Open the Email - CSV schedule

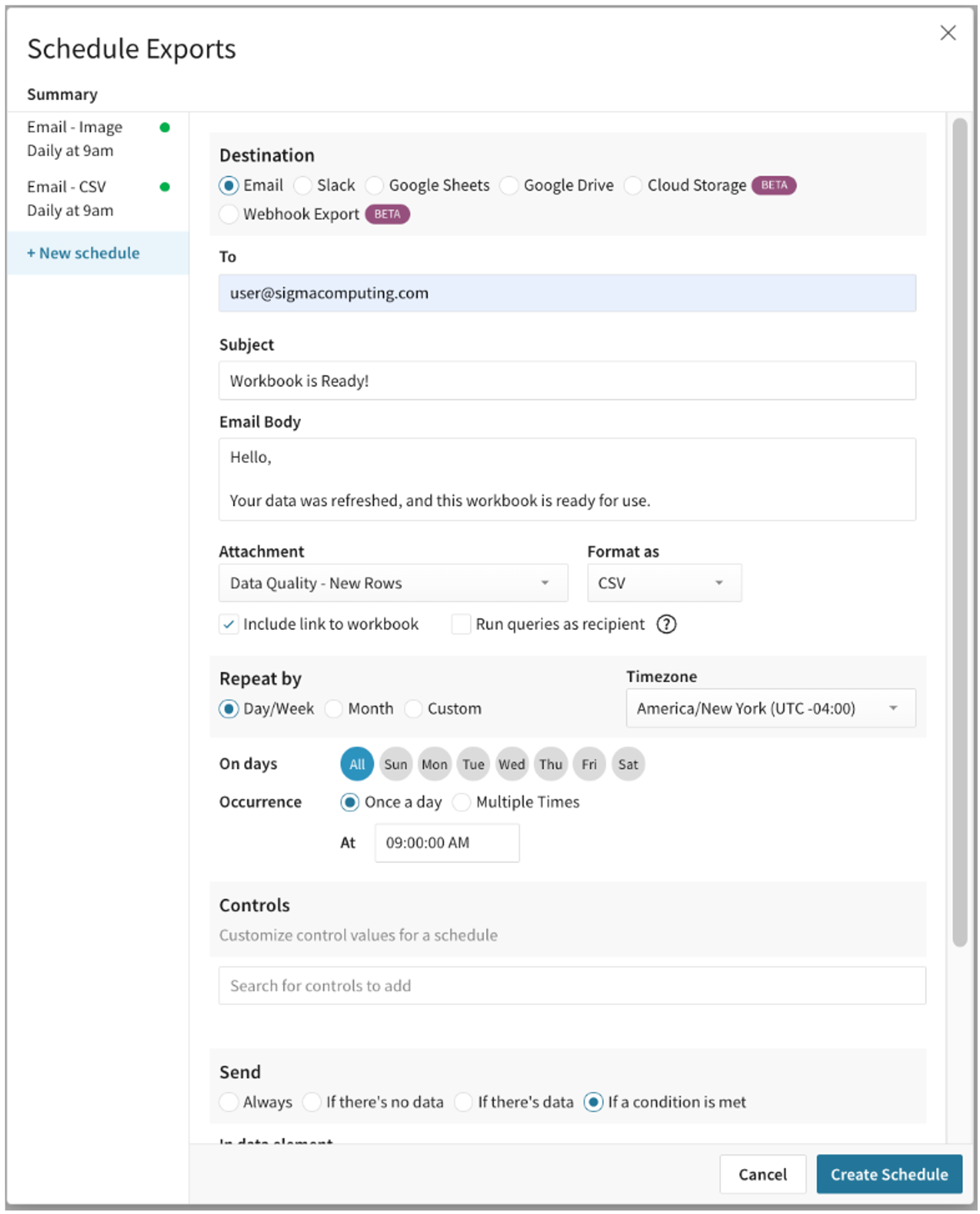98,199
